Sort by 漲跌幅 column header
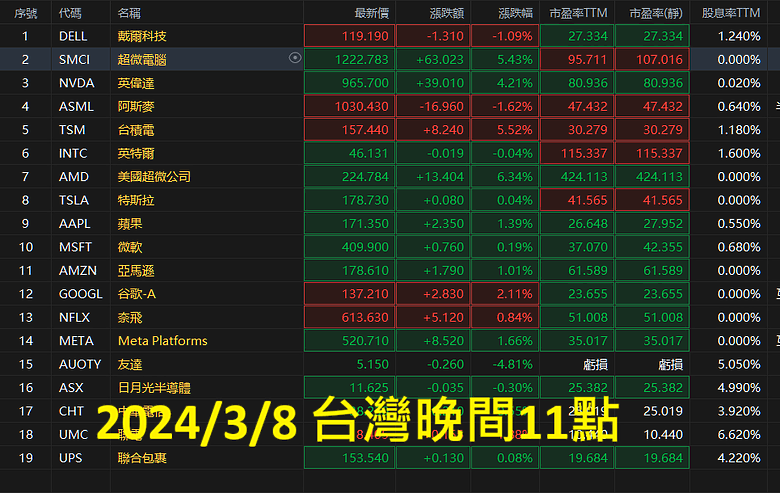This screenshot has width=780, height=493. click(x=515, y=13)
